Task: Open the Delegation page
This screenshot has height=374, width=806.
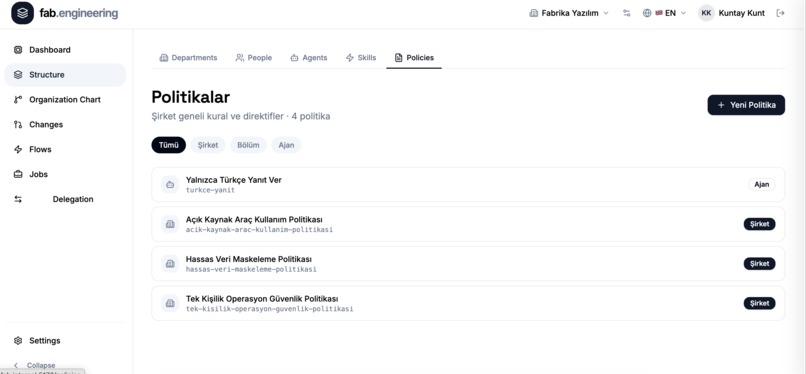Action: 65,199
